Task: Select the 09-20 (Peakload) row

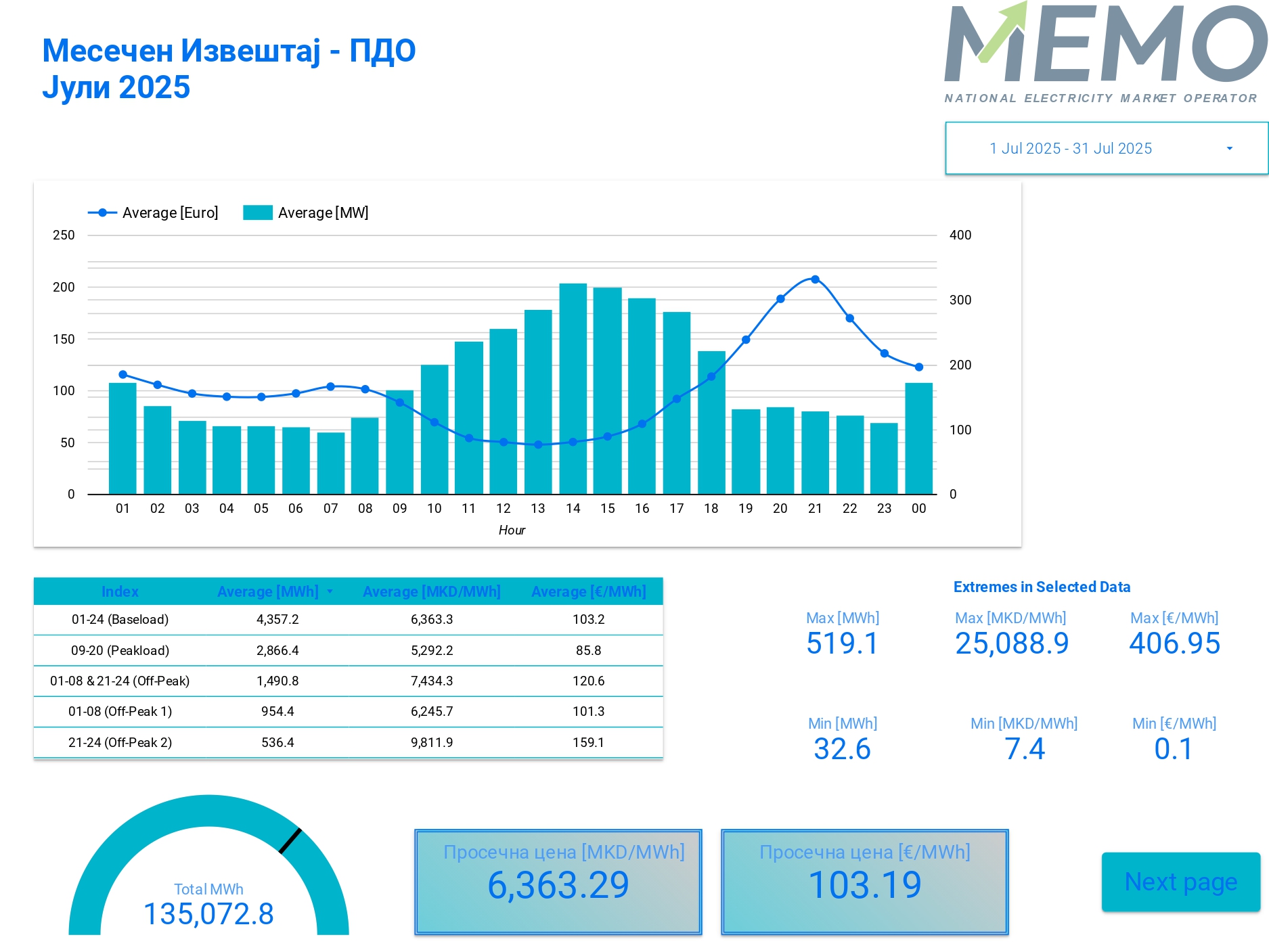Action: 120,650
